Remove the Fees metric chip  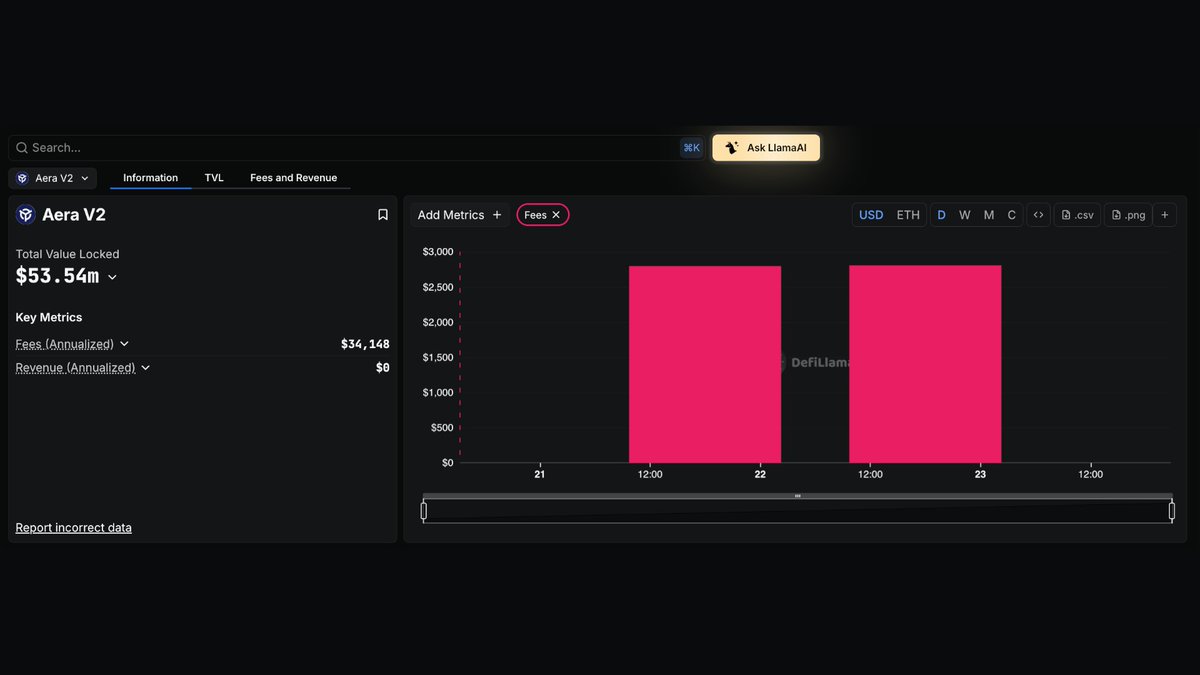pyautogui.click(x=556, y=215)
